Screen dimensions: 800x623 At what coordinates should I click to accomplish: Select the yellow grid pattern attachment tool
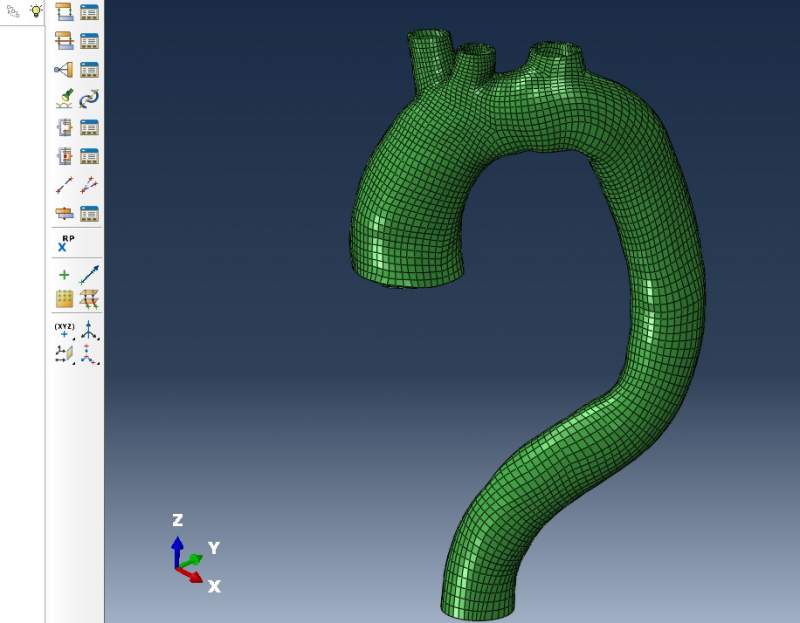[64, 299]
